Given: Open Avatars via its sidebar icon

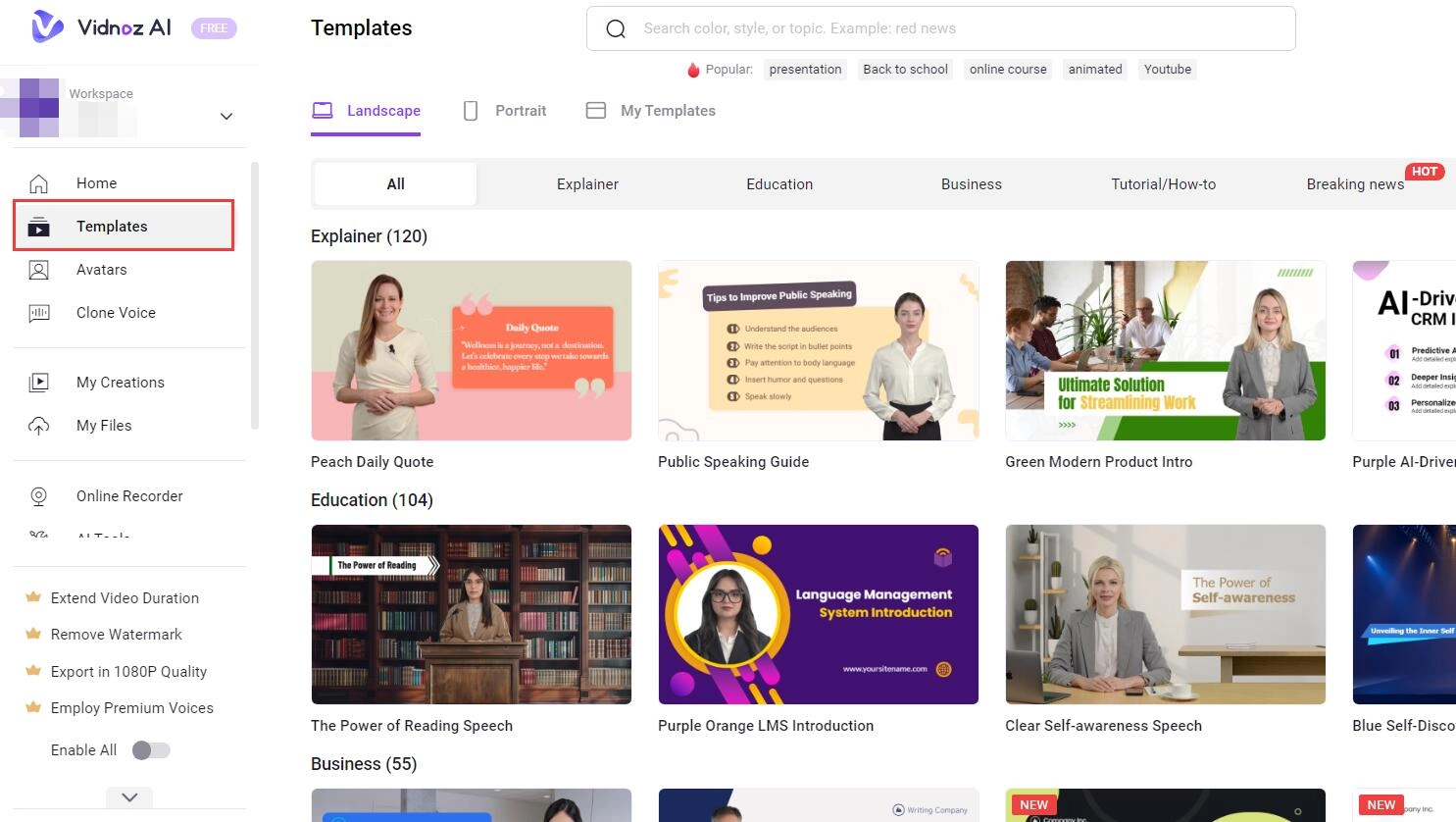Looking at the screenshot, I should 39,270.
